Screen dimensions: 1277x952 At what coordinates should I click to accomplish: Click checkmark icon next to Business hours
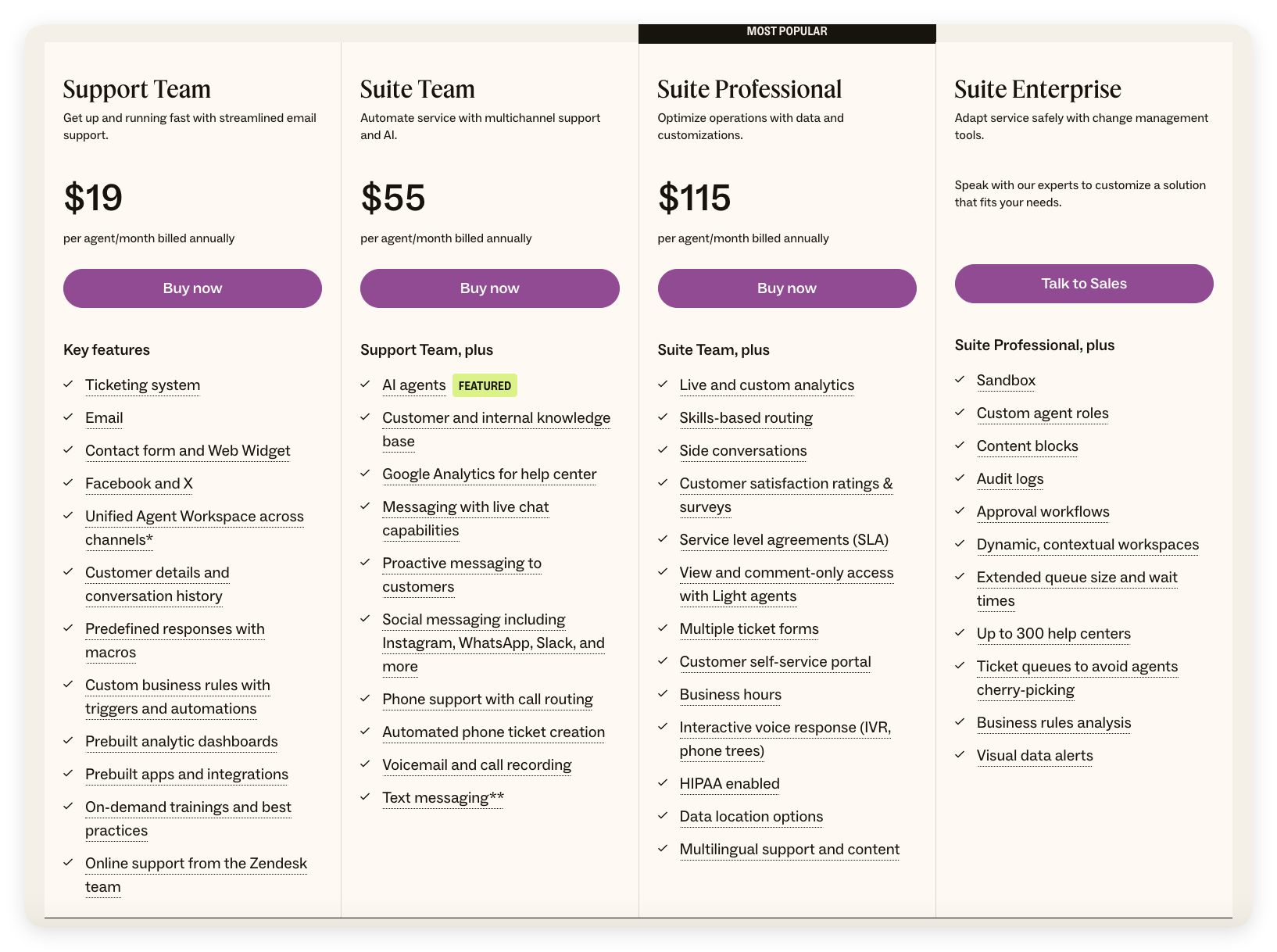click(x=663, y=694)
